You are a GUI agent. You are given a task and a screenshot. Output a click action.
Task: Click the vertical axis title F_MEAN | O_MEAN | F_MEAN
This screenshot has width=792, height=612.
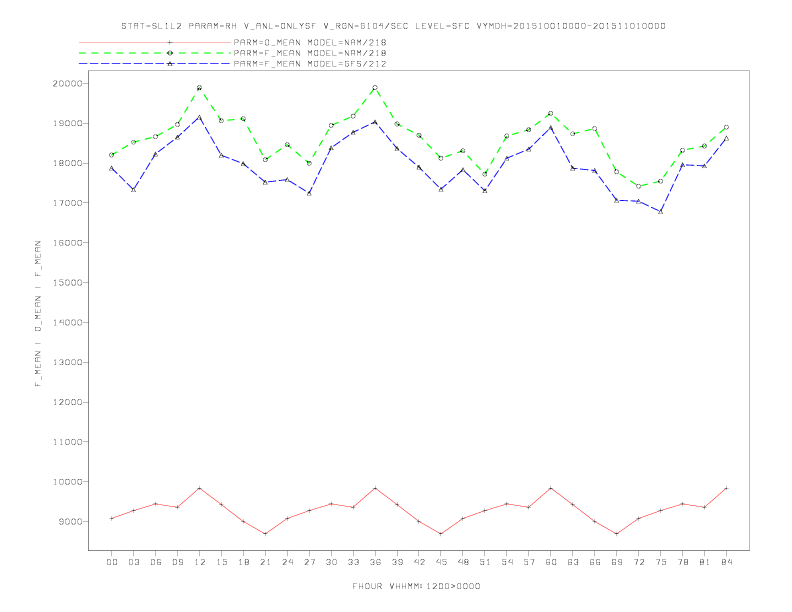pos(38,314)
